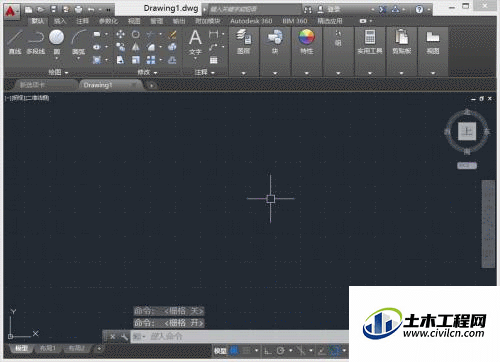The height and width of the screenshot is (362, 500).
Task: Select the Arc (圆弧) tool
Action: 79,41
